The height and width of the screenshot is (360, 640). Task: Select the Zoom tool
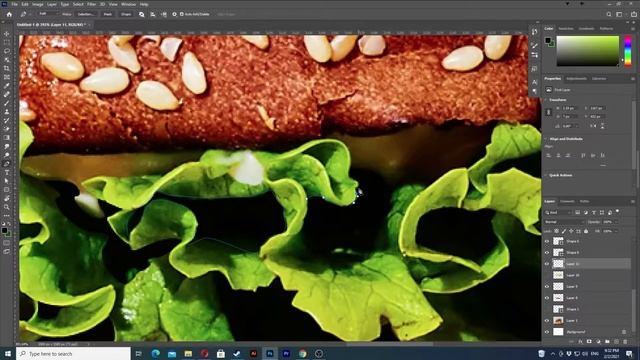(x=7, y=207)
